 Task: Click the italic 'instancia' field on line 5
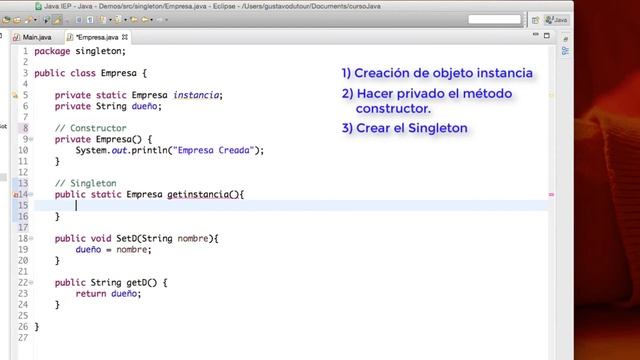click(196, 95)
